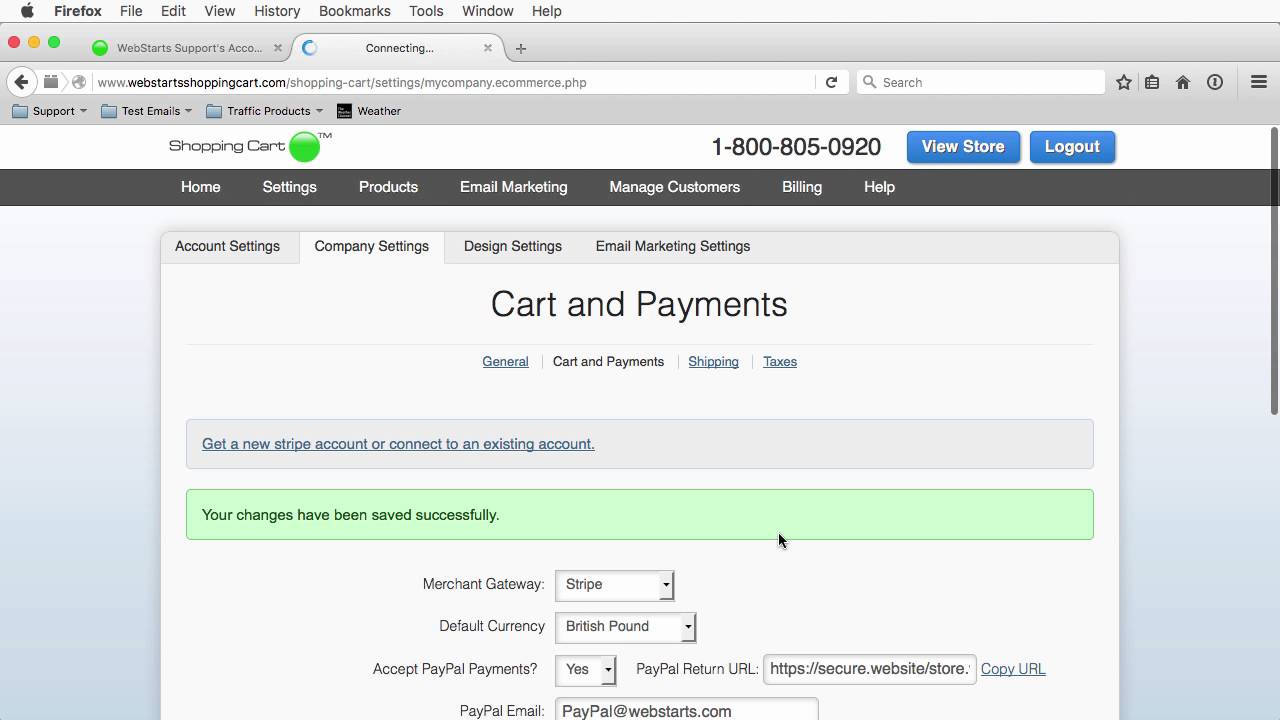Viewport: 1280px width, 720px height.
Task: Open the Default Currency dropdown
Action: click(625, 626)
